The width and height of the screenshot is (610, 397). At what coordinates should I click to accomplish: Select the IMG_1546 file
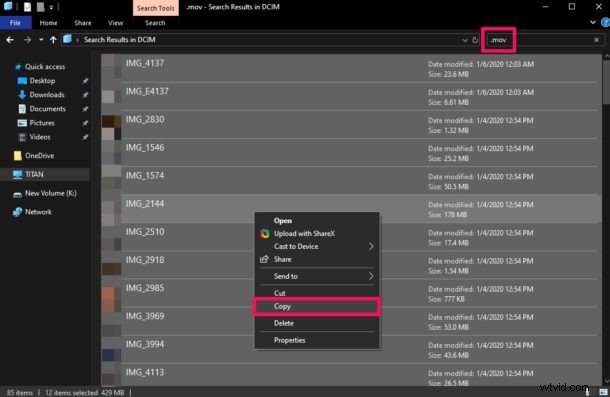click(349, 153)
